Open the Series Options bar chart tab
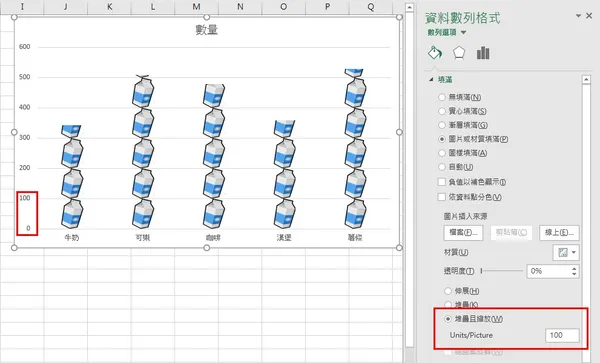Image resolution: width=600 pixels, height=363 pixels. coord(483,53)
